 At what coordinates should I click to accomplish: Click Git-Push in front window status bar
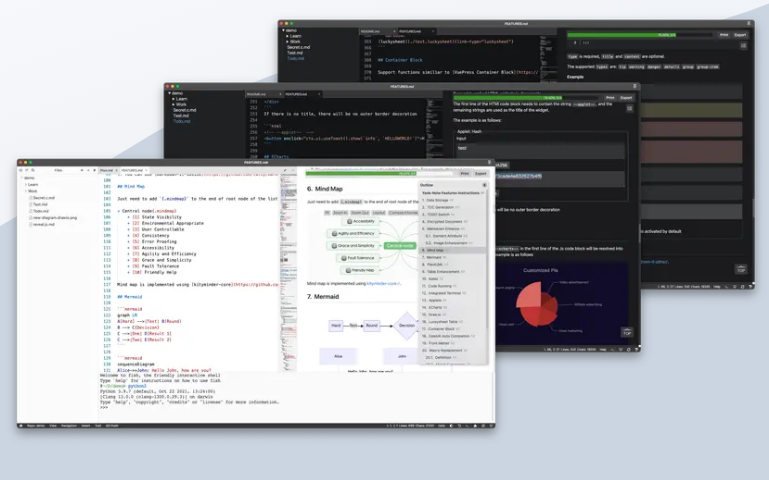(112, 426)
